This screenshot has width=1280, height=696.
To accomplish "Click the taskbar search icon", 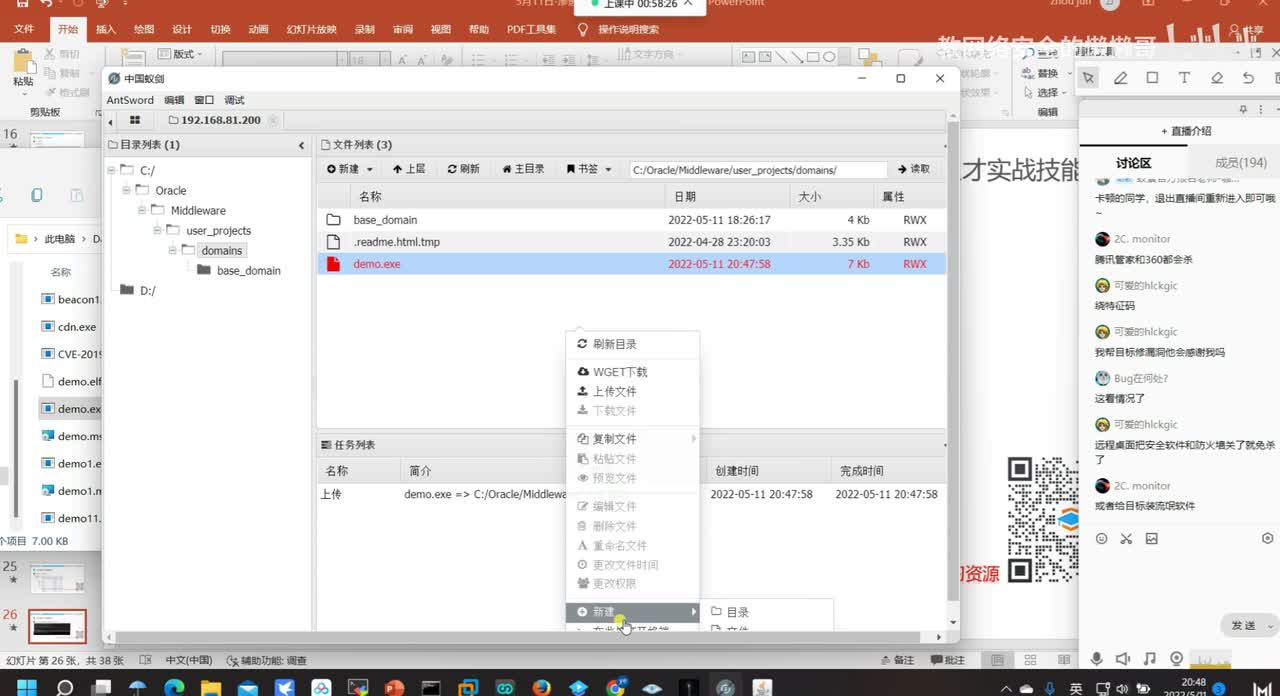I will (65, 687).
